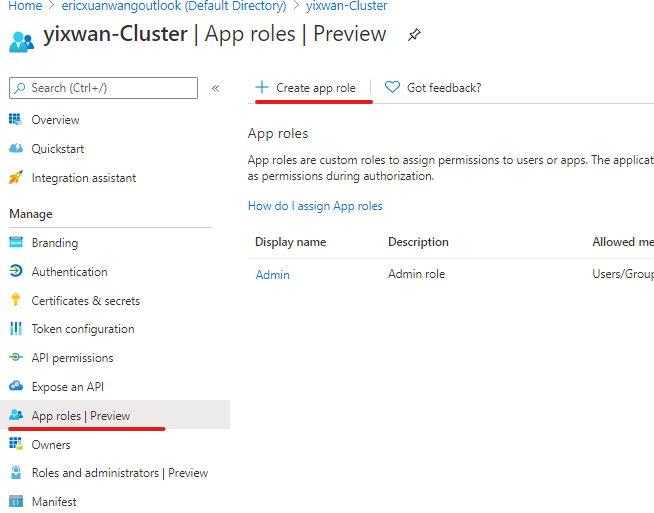Click Got feedback? button
This screenshot has width=654, height=513.
433,88
